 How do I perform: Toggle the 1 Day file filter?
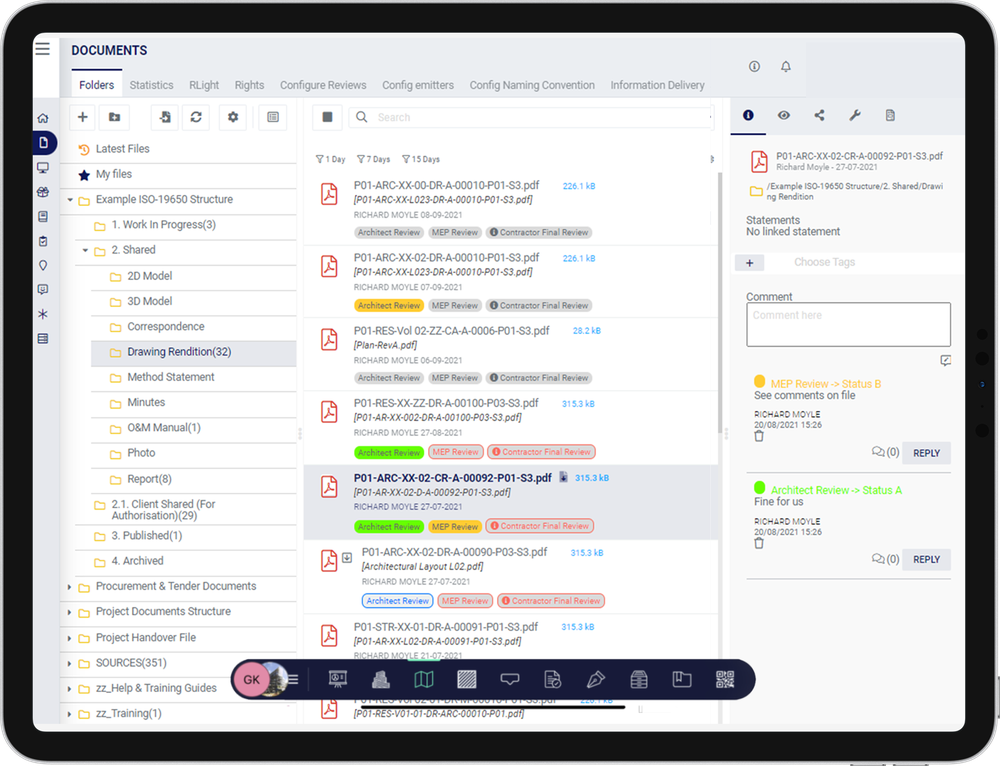pyautogui.click(x=330, y=159)
